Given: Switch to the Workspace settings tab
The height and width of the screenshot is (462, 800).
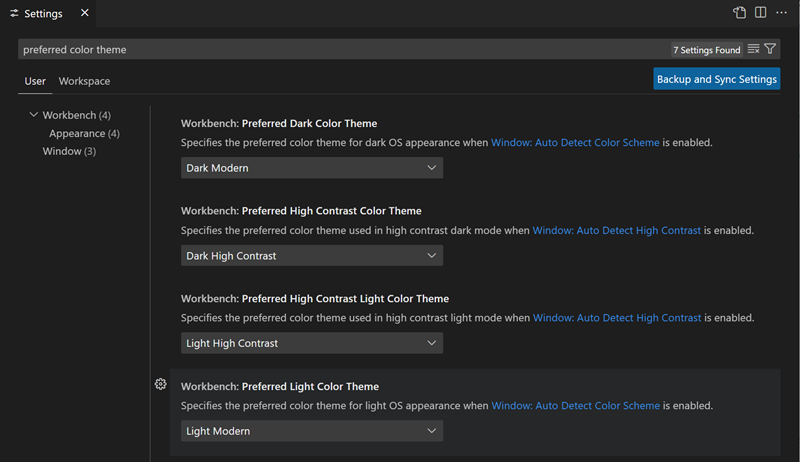Looking at the screenshot, I should [84, 81].
